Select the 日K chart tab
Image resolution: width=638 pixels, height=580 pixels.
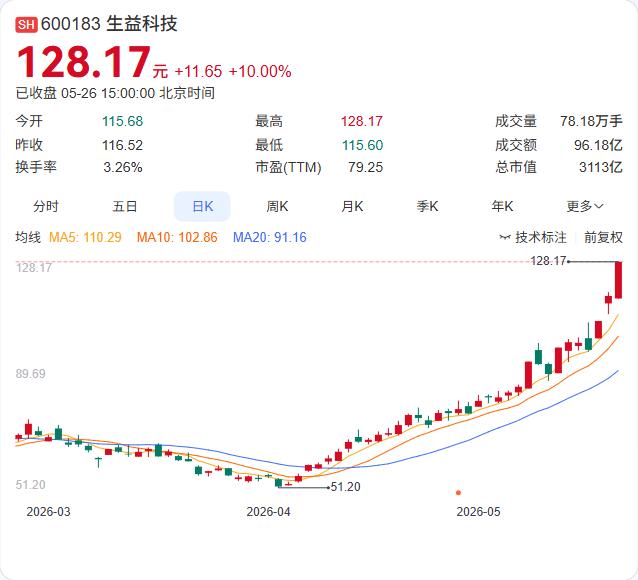(202, 206)
